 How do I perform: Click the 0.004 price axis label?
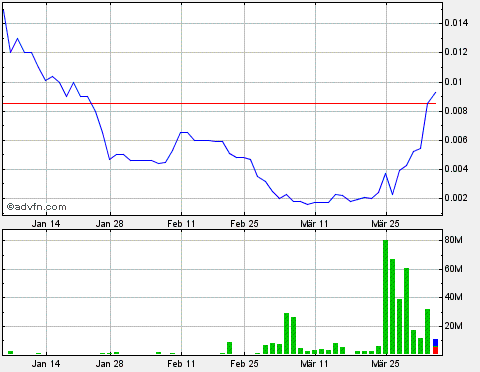456,169
